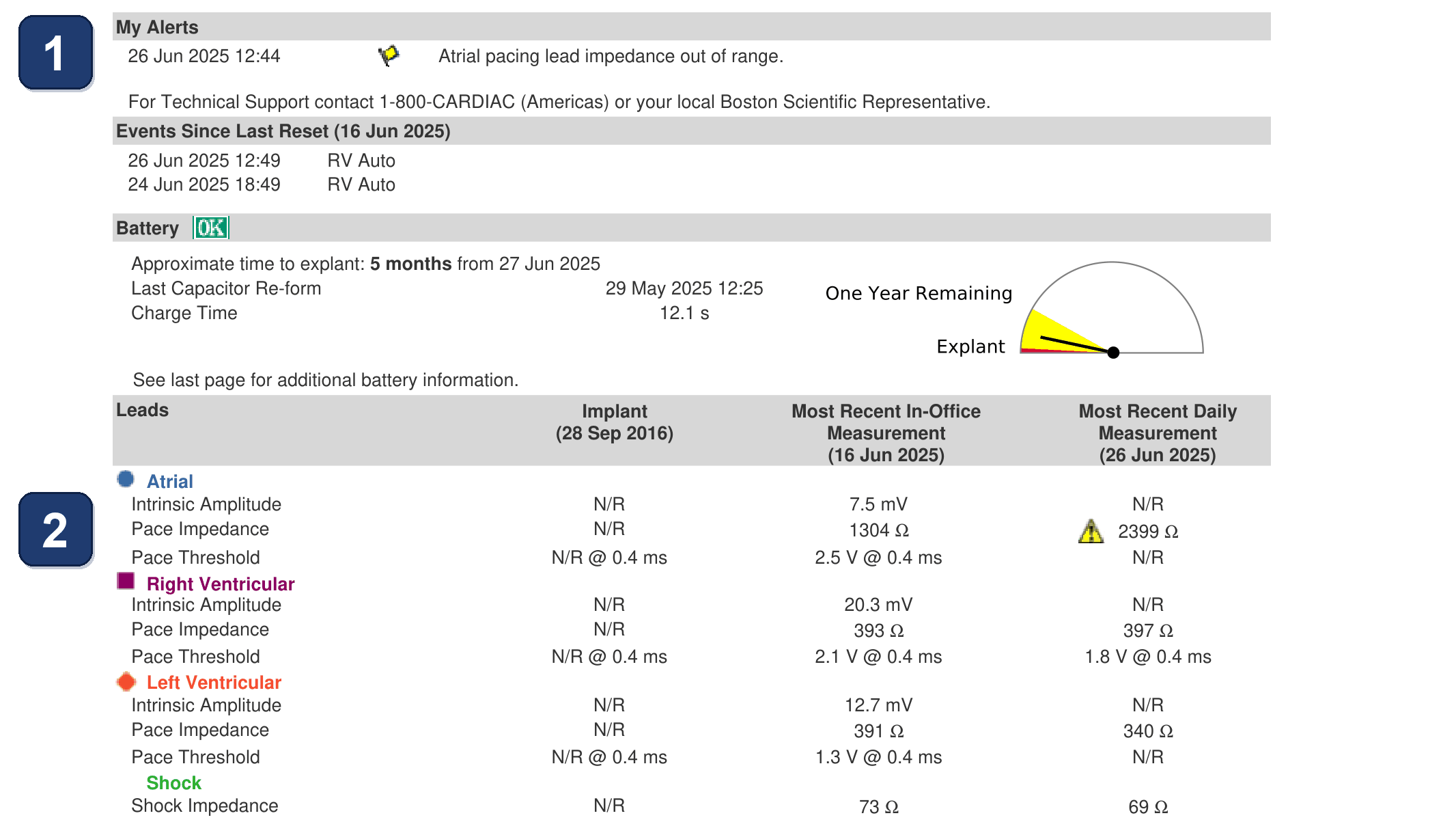Click the yellow alert flag icon
This screenshot has height=820, width=1456.
pyautogui.click(x=389, y=55)
